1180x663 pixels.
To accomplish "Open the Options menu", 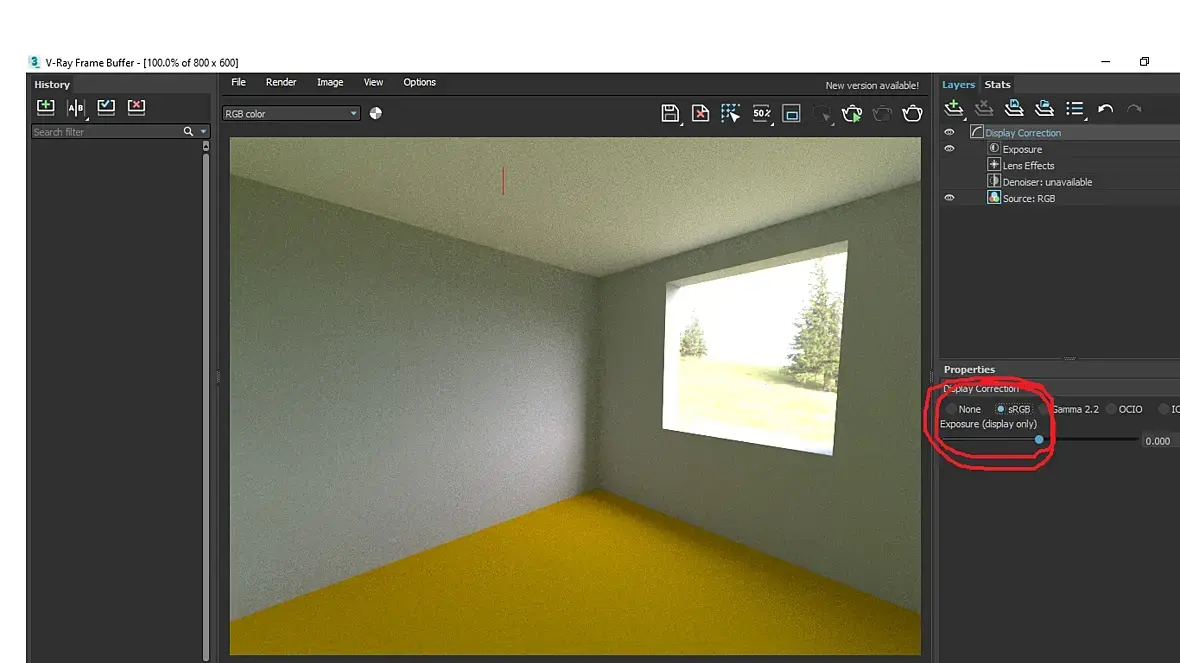I will (x=419, y=82).
